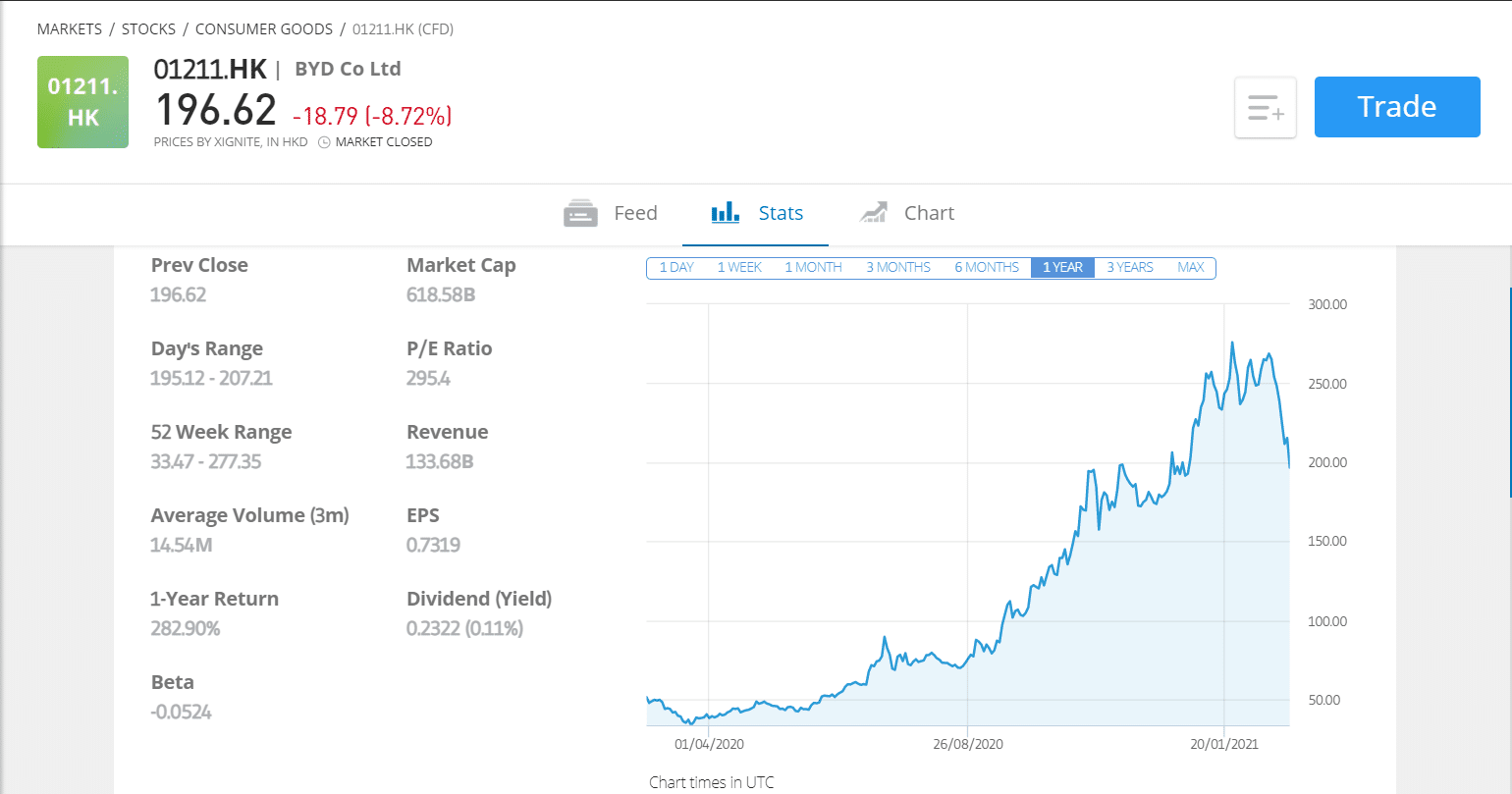Navigate to the STOCKS breadcrumb
The image size is (1512, 794).
coord(148,28)
